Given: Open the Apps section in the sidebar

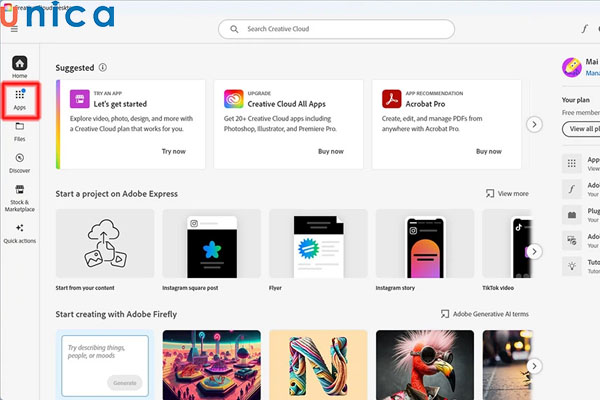Looking at the screenshot, I should (20, 98).
